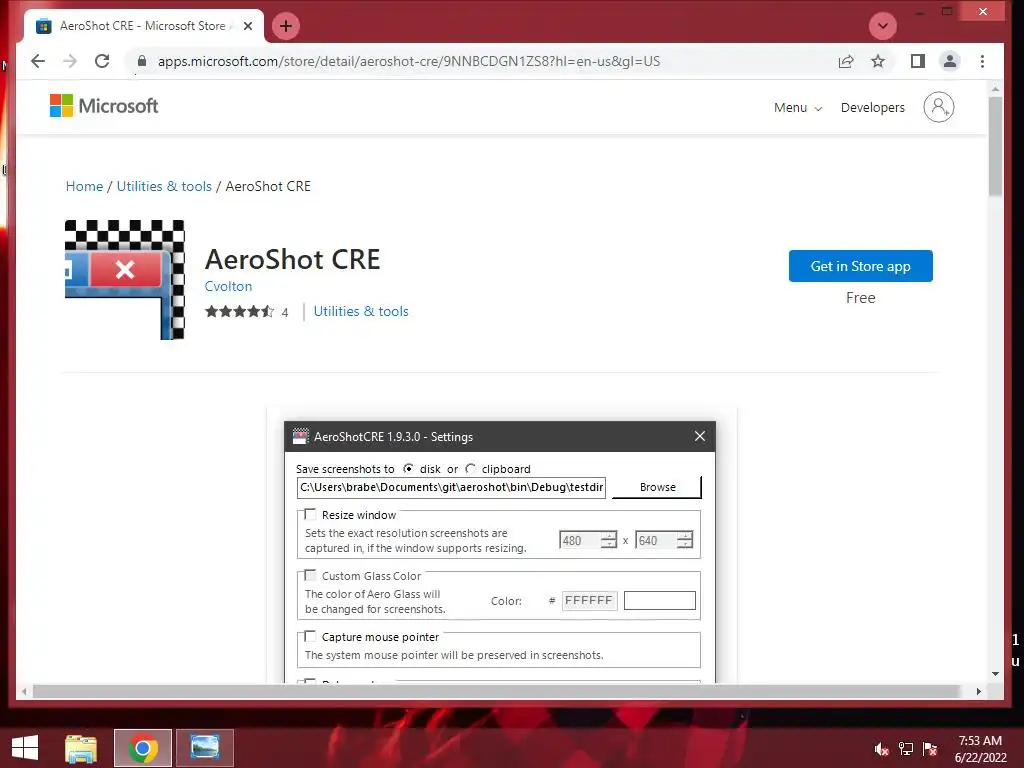Go back to the previous page
This screenshot has height=768, width=1024.
tap(38, 61)
